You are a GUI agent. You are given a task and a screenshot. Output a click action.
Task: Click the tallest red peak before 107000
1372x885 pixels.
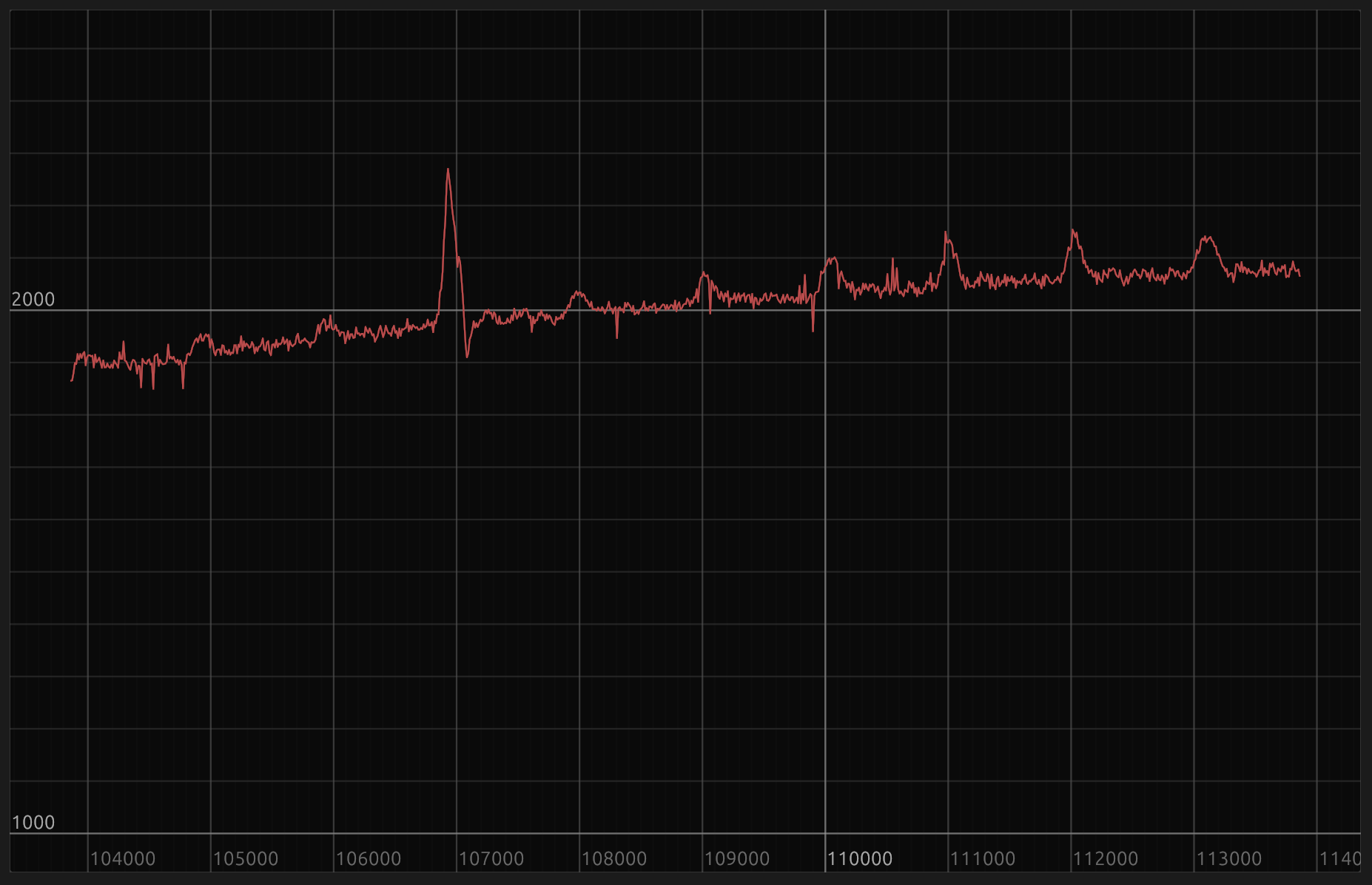pos(448,170)
